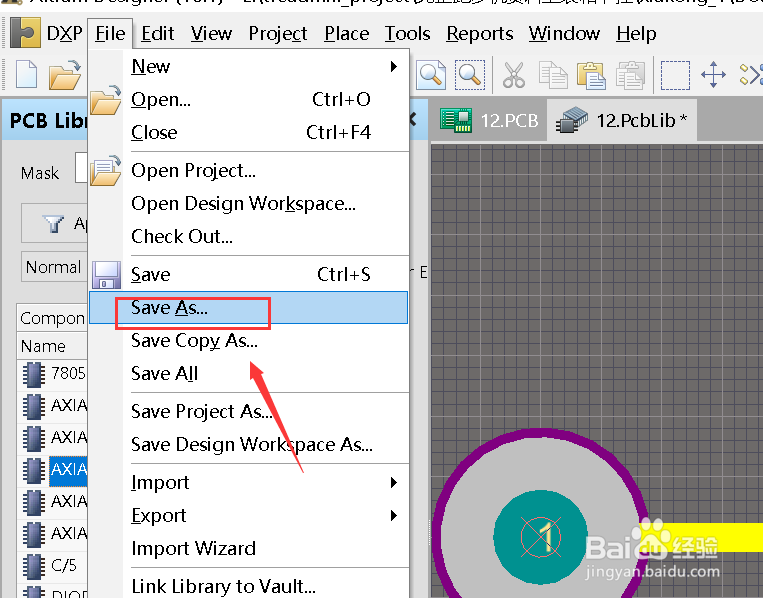Open the Place menu

pos(346,34)
